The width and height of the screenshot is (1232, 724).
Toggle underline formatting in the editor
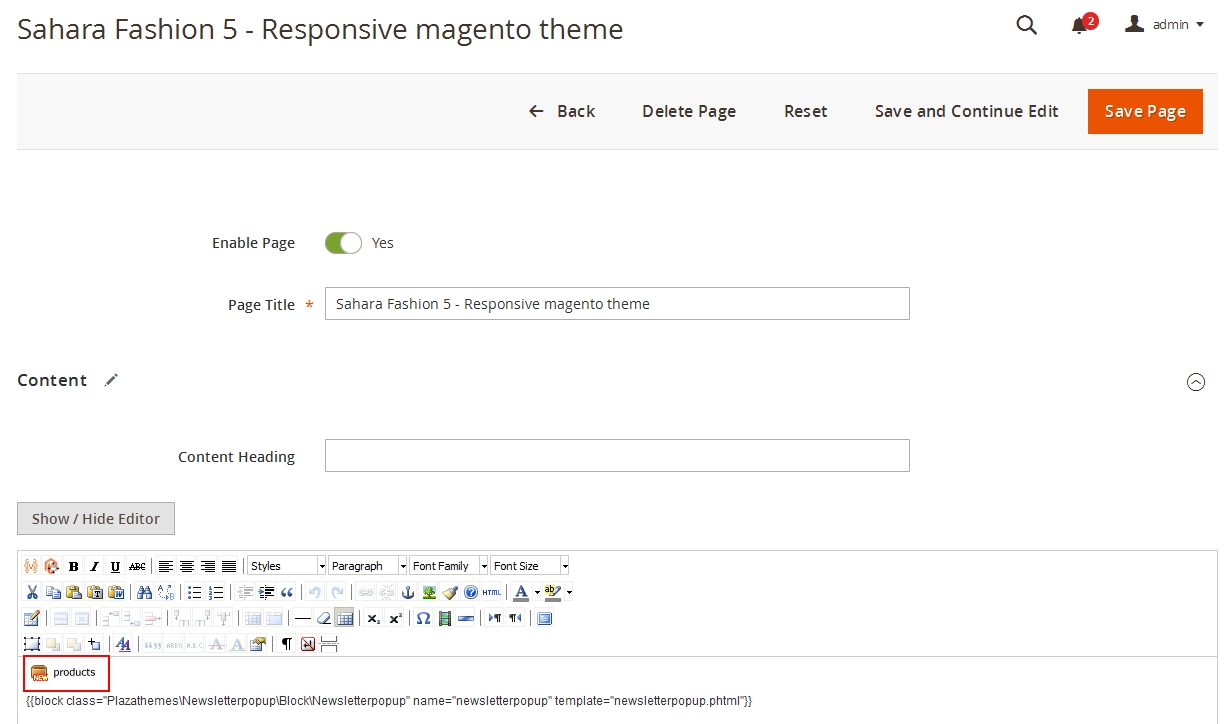pos(116,566)
